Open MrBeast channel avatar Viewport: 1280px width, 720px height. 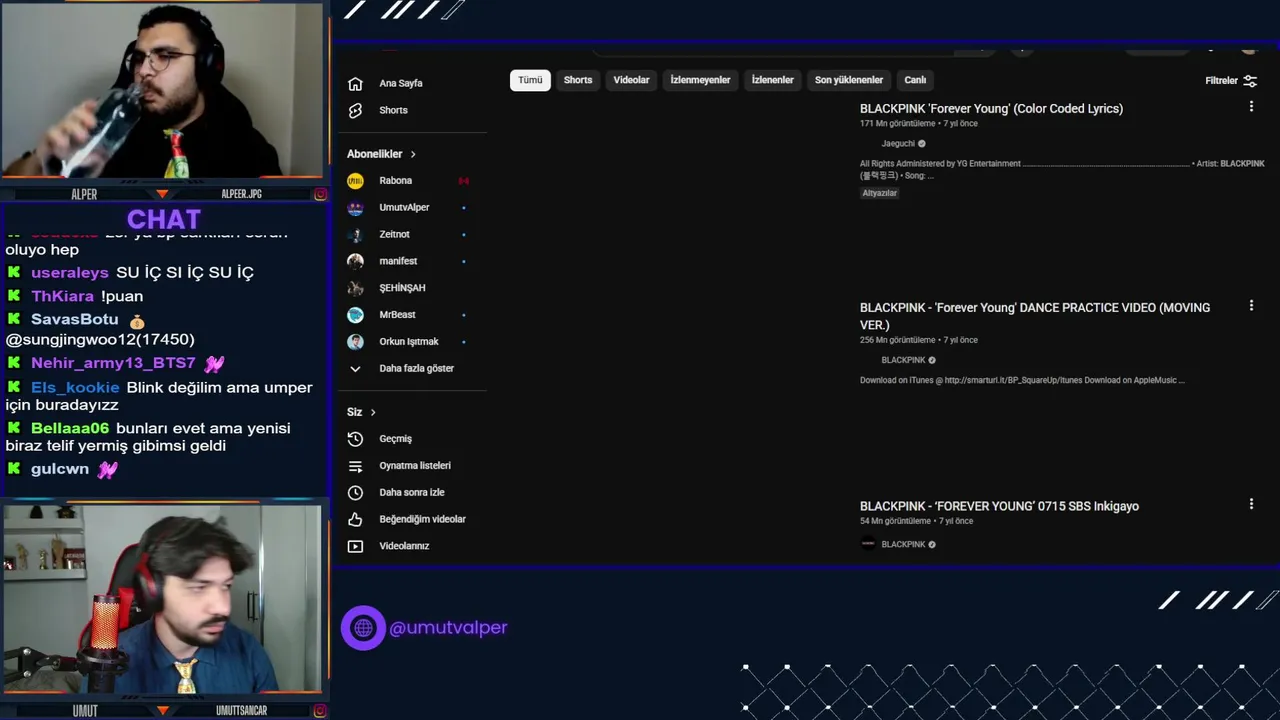(x=355, y=315)
